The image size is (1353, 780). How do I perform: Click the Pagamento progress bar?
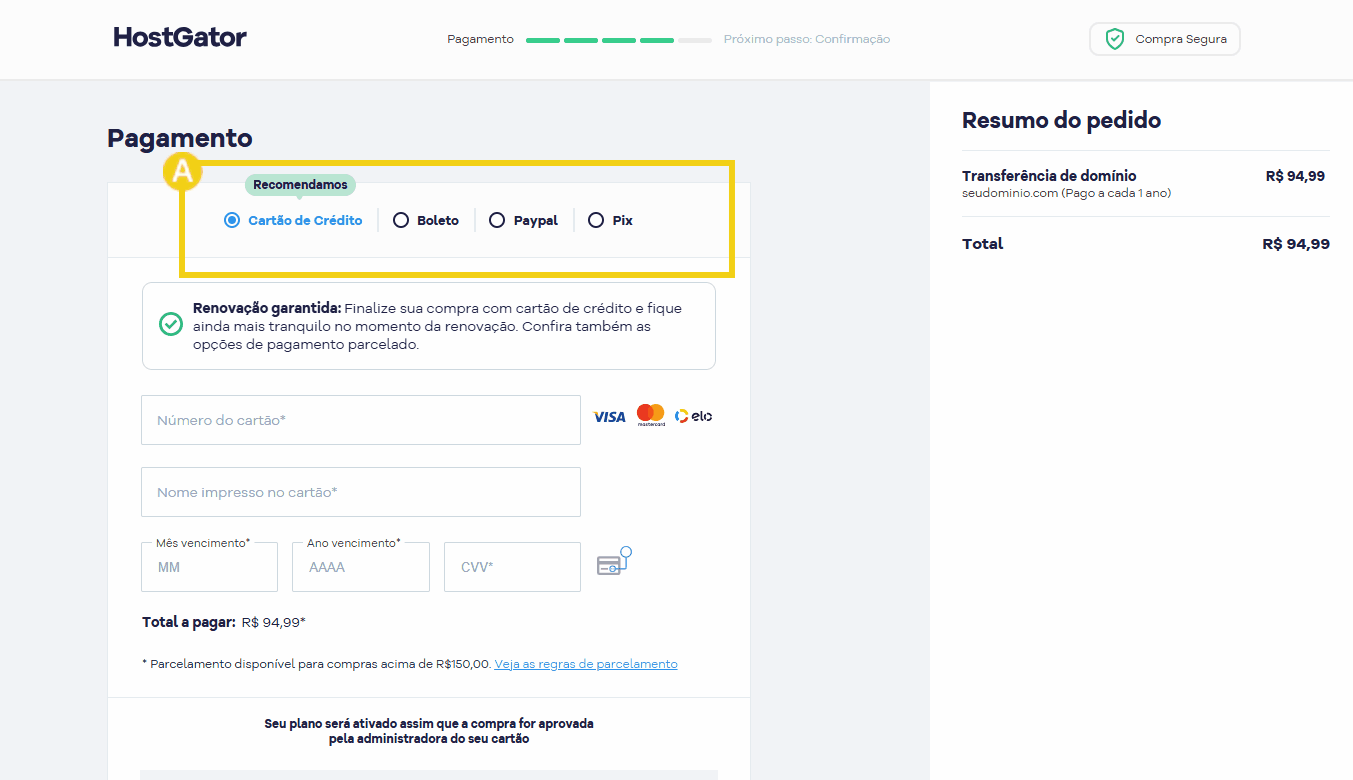pyautogui.click(x=619, y=40)
